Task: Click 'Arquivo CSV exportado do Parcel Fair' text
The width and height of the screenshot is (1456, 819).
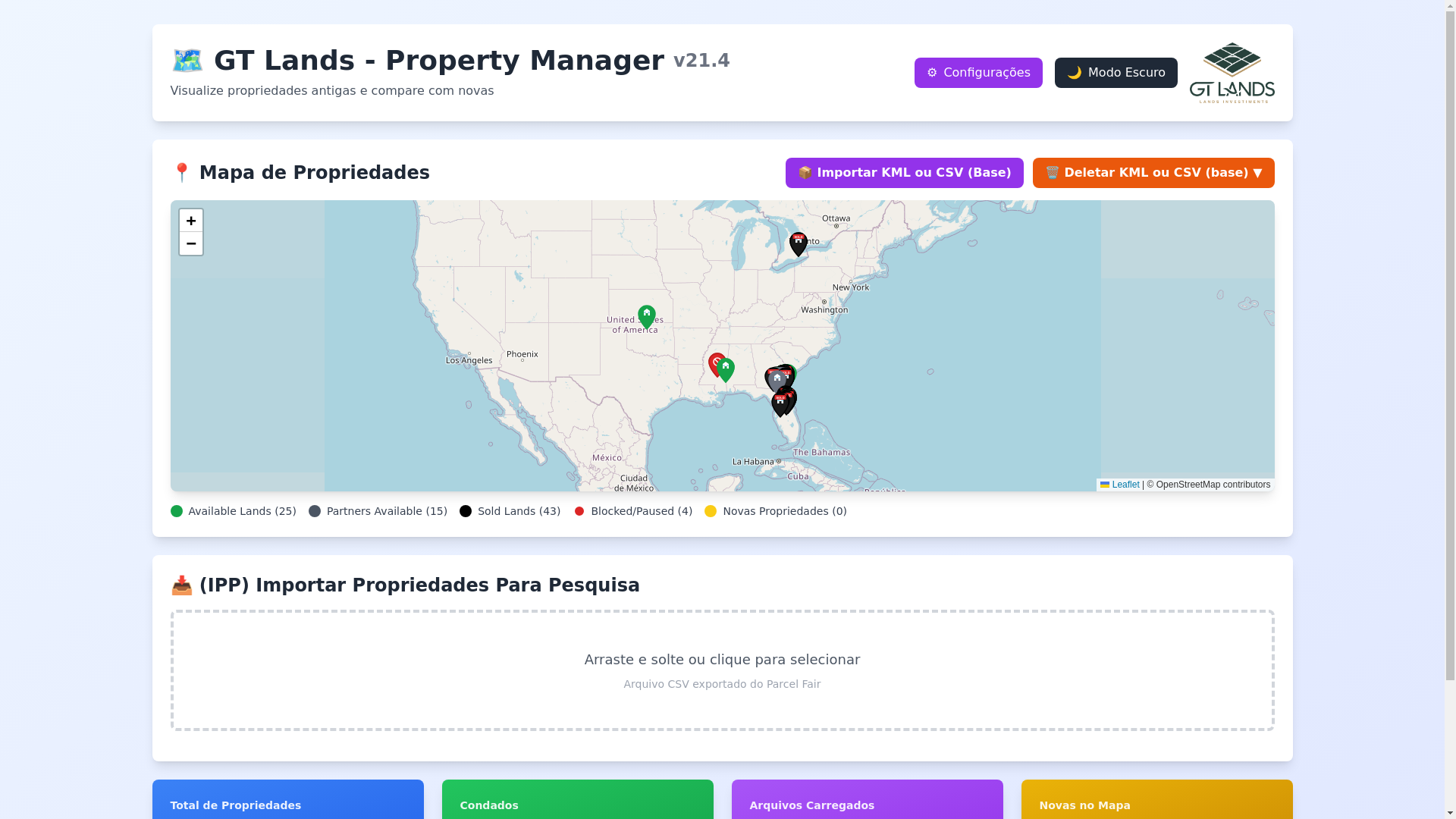Action: [722, 684]
